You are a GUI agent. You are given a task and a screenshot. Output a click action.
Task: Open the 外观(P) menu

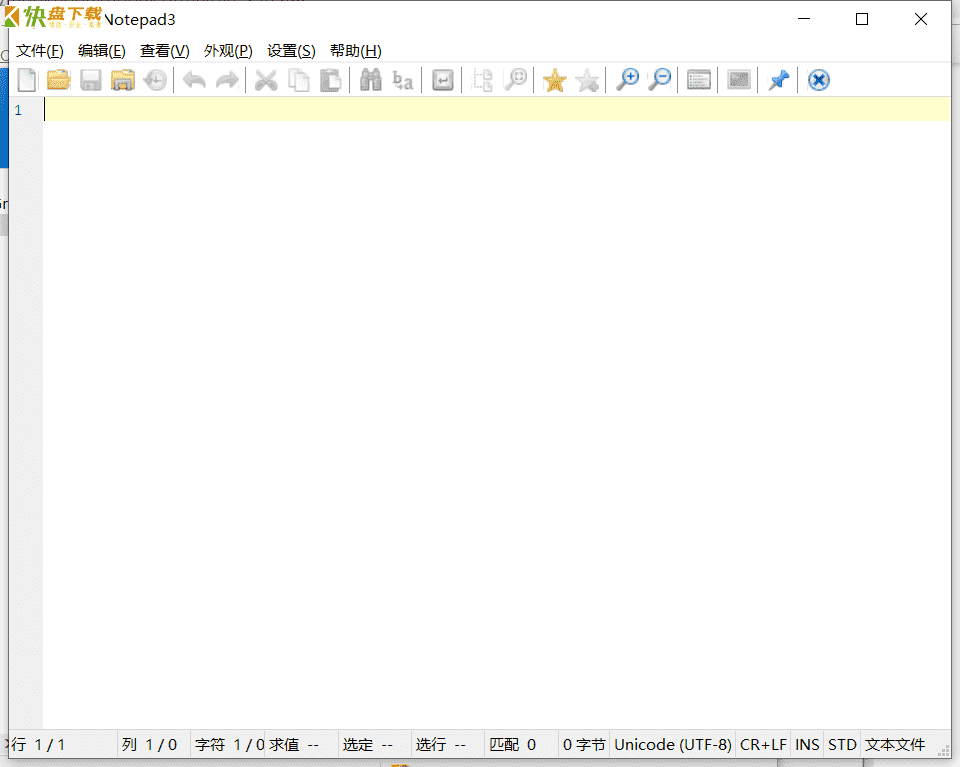(x=228, y=51)
